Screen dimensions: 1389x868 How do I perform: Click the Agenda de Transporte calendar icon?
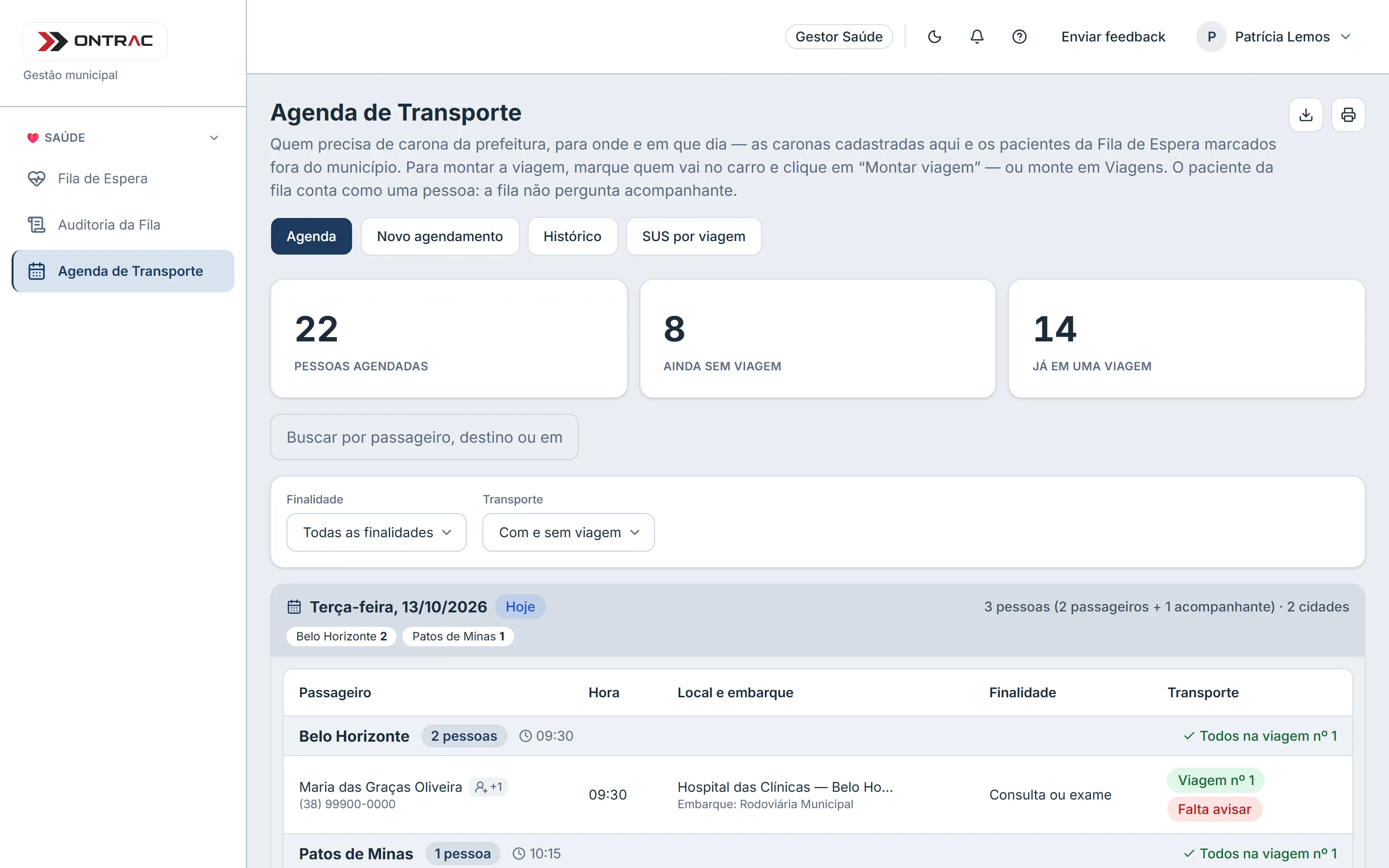click(x=37, y=271)
